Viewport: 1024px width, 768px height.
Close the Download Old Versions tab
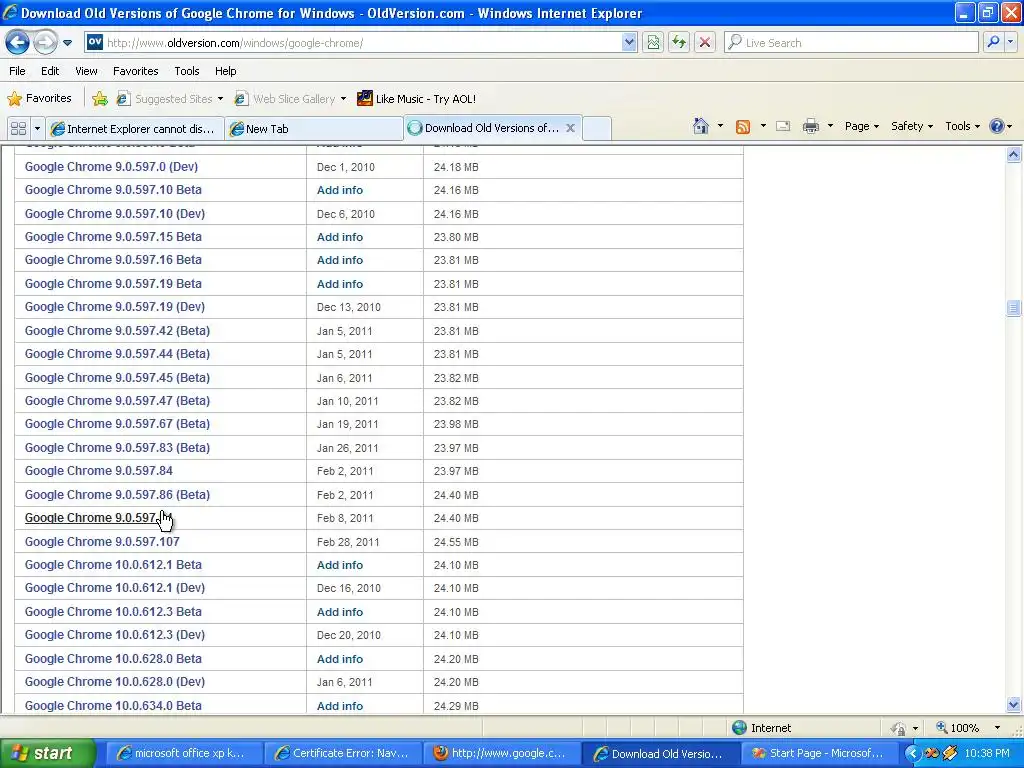[570, 128]
